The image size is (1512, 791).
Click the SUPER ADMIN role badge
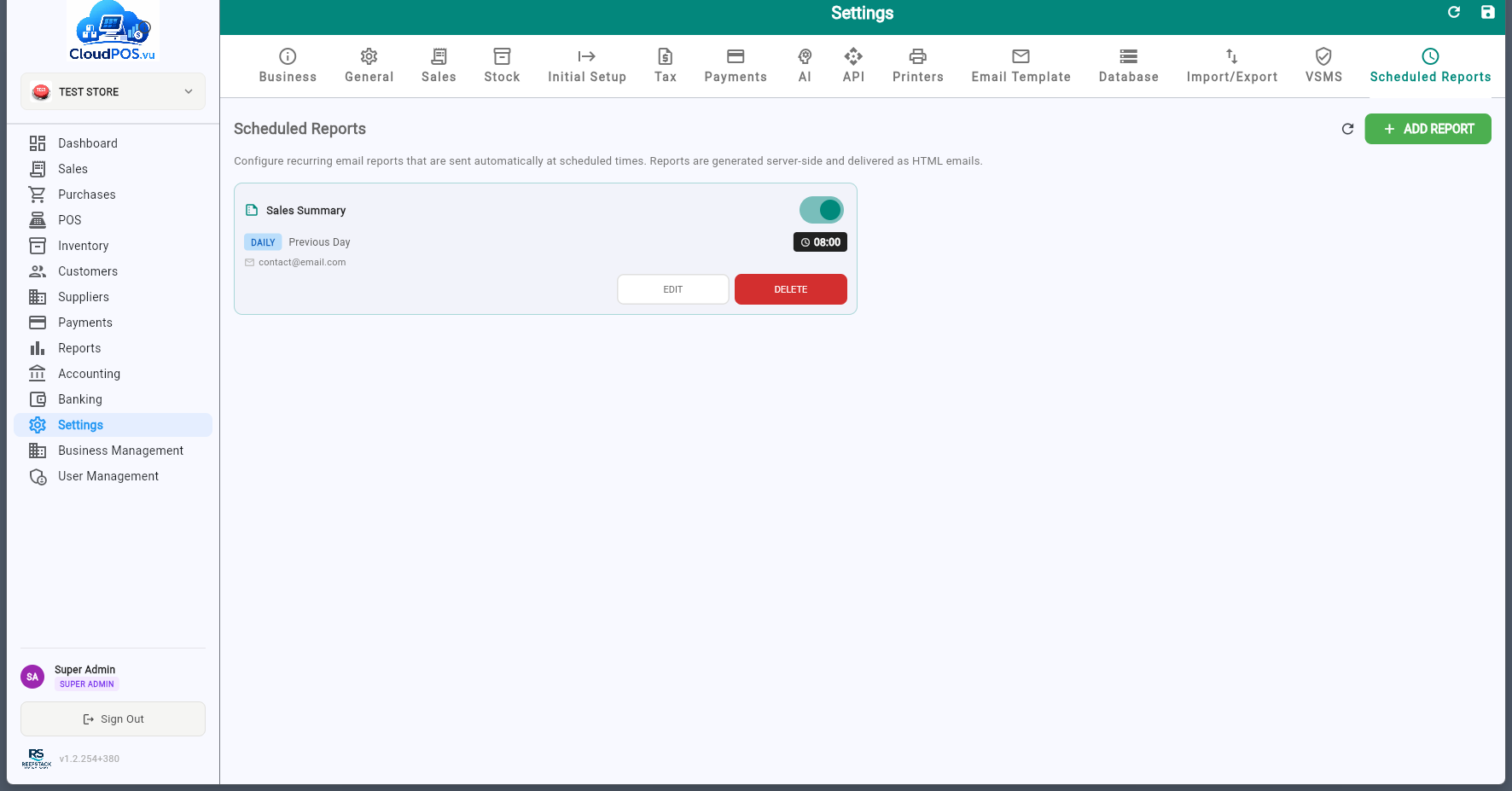(86, 684)
